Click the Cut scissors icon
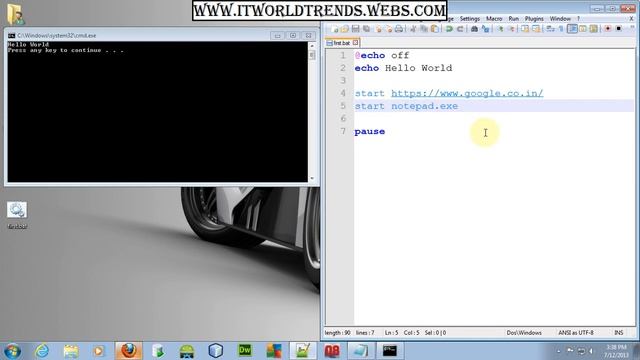This screenshot has height=360, width=640. click(413, 29)
